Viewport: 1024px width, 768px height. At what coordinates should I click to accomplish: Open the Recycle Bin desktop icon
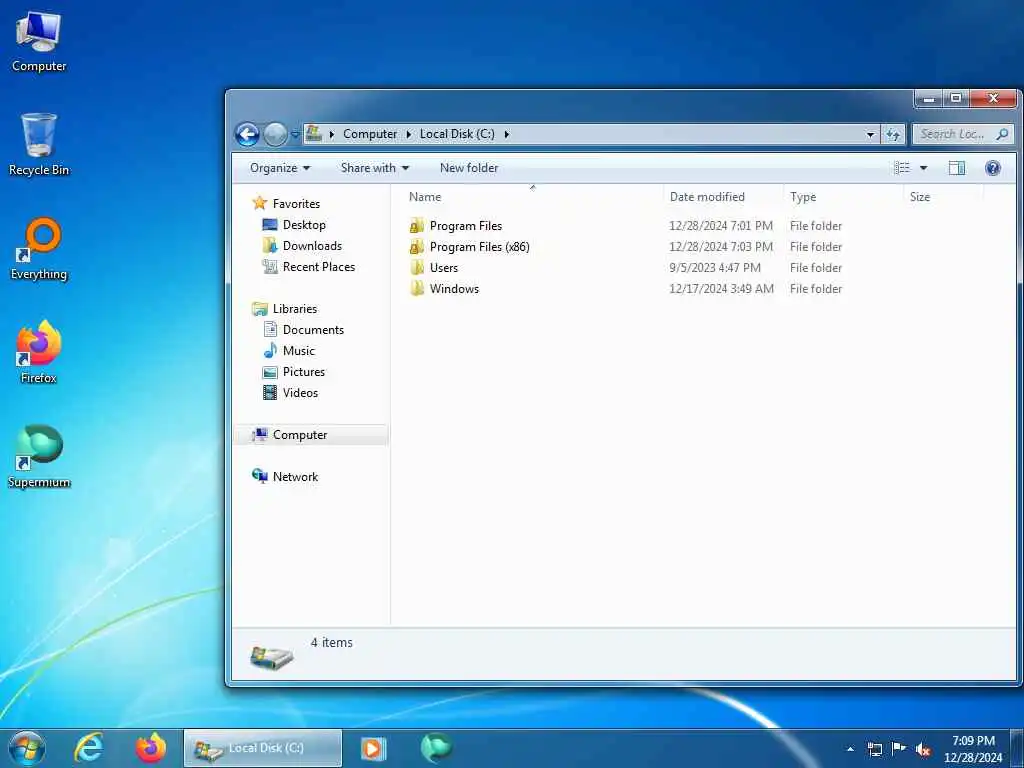coord(39,145)
